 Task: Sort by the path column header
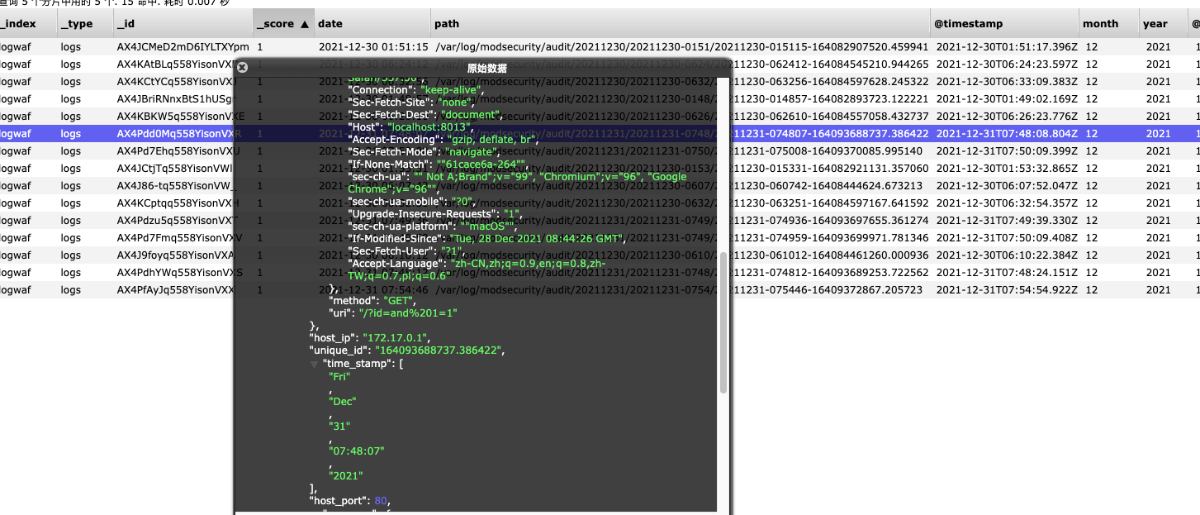tap(681, 23)
